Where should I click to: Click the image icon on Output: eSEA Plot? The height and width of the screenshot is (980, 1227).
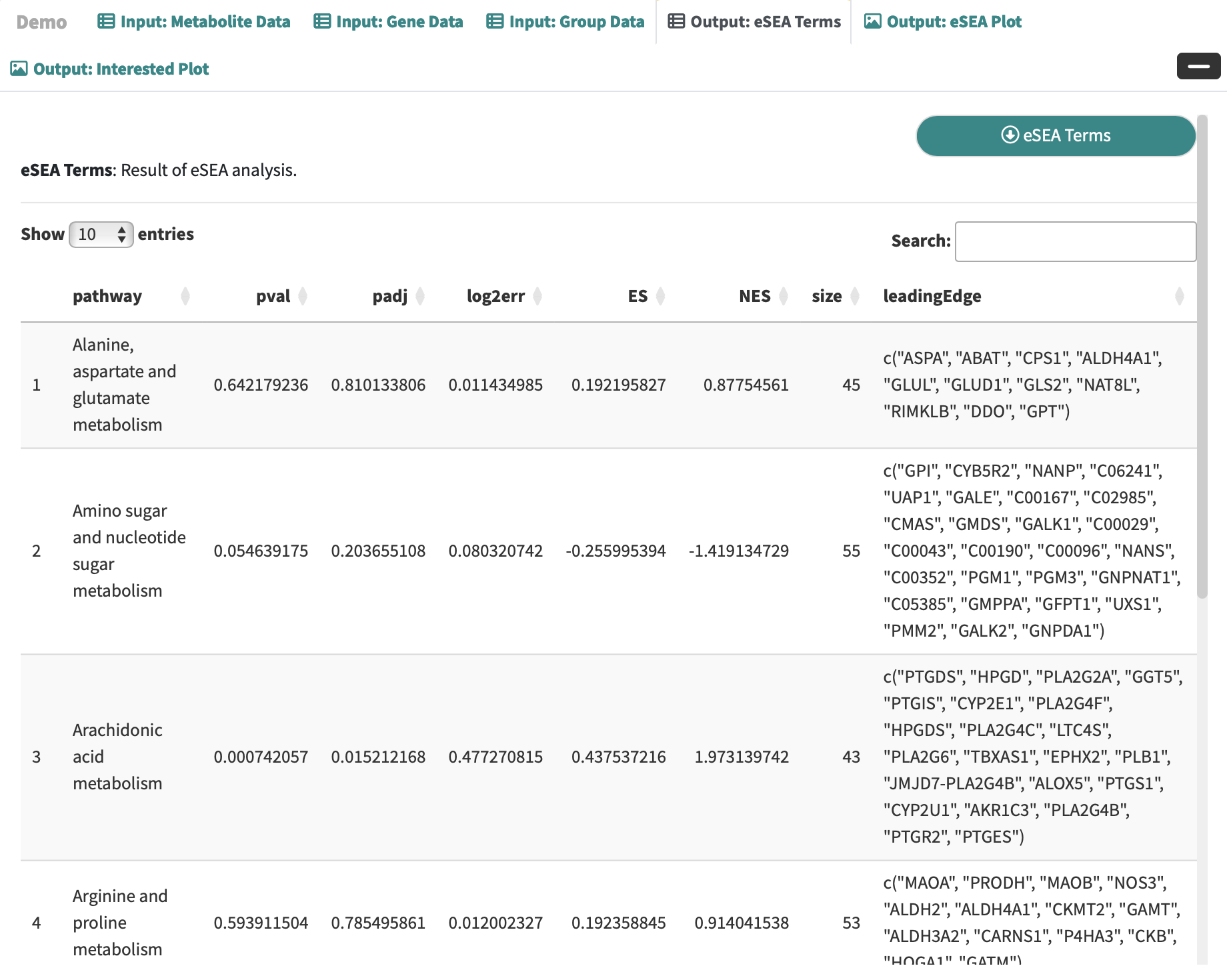(872, 21)
